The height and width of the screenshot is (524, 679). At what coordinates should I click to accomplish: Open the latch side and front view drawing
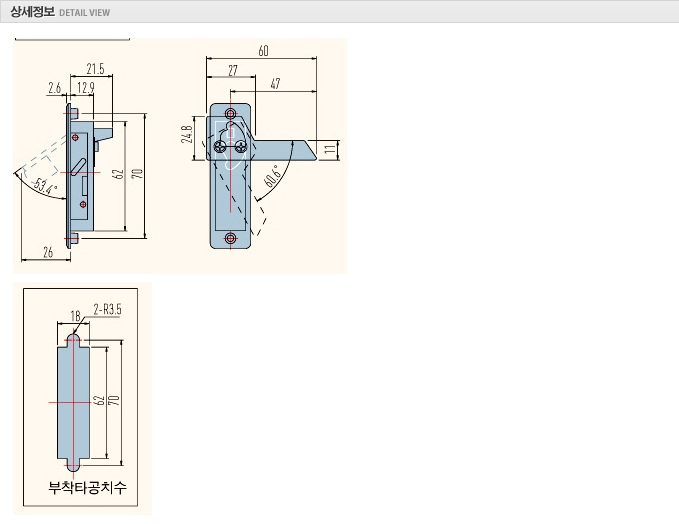click(180, 156)
